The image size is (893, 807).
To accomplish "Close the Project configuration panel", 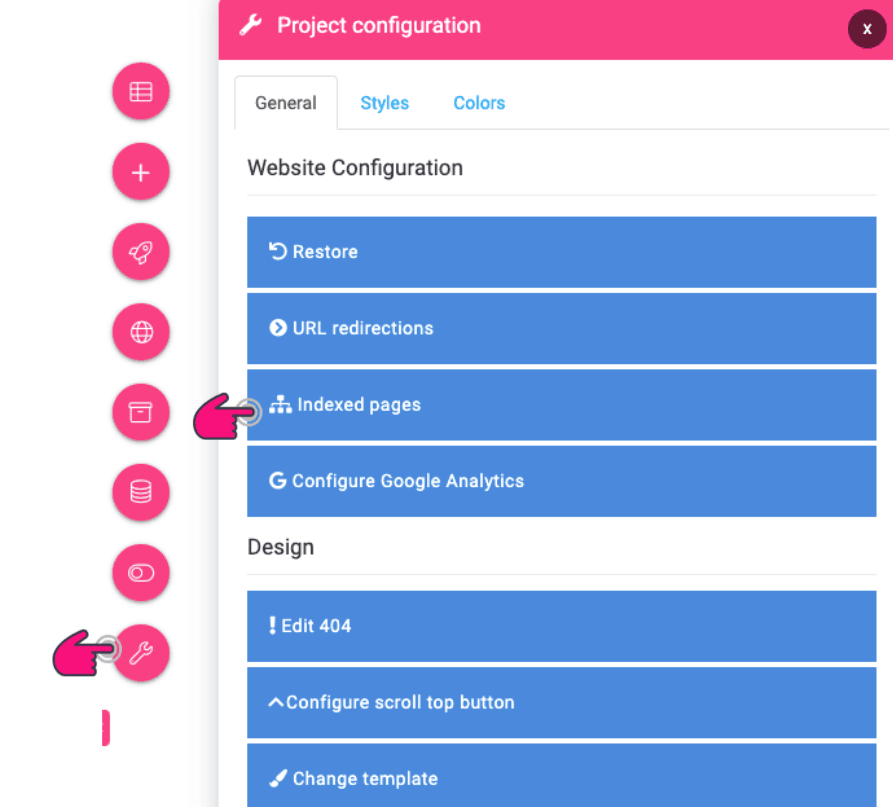I will tap(867, 29).
